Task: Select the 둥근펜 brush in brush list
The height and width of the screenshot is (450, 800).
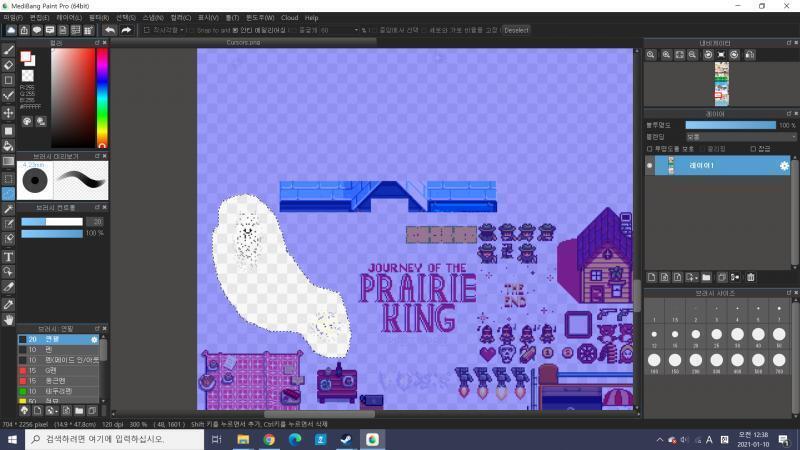Action: tap(59, 381)
